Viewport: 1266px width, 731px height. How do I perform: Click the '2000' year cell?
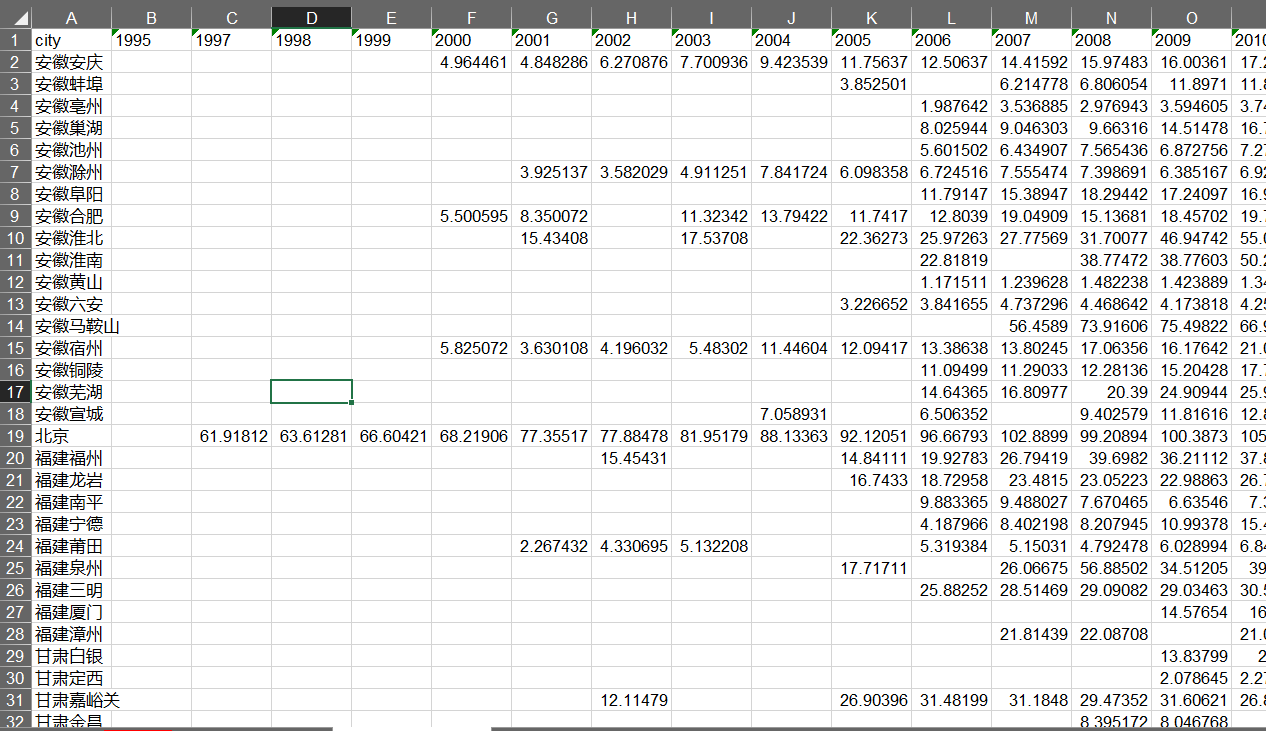(x=471, y=40)
